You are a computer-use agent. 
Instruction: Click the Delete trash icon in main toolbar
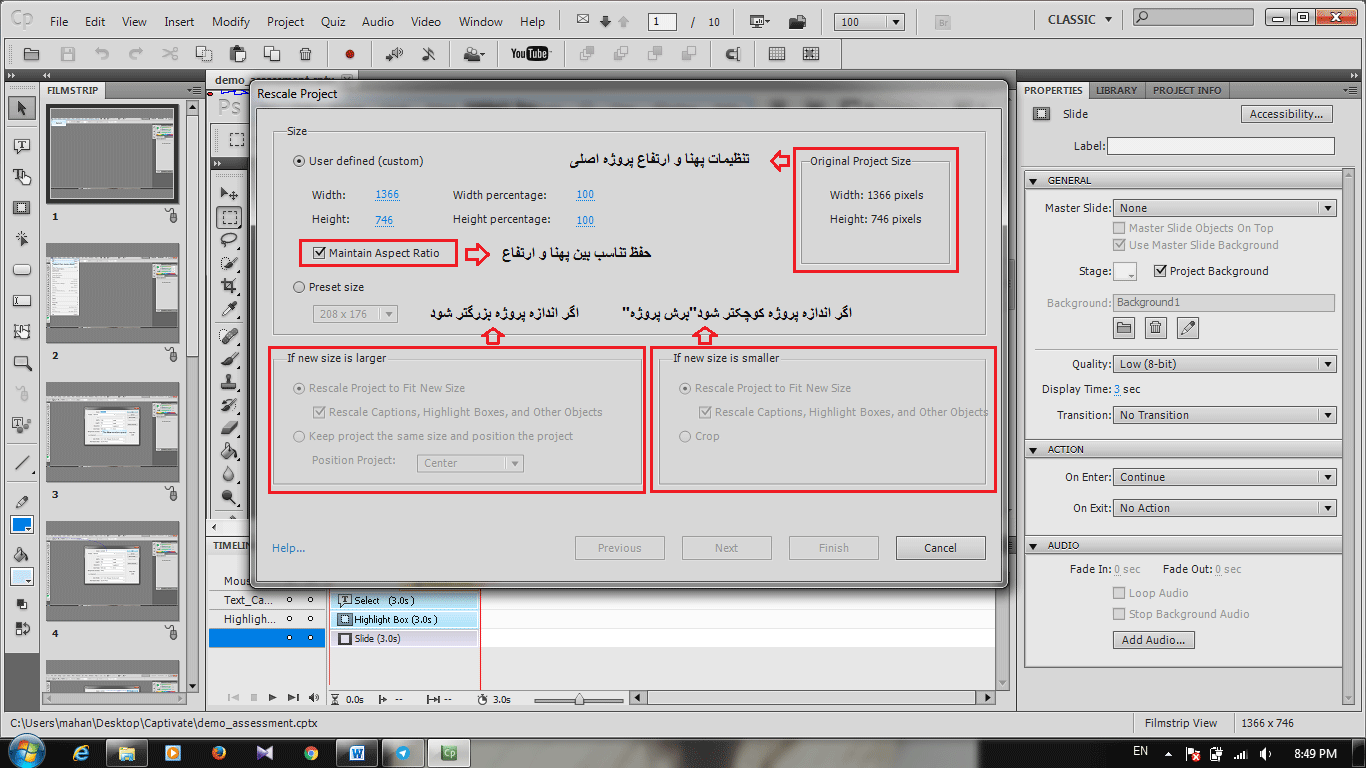(x=306, y=54)
